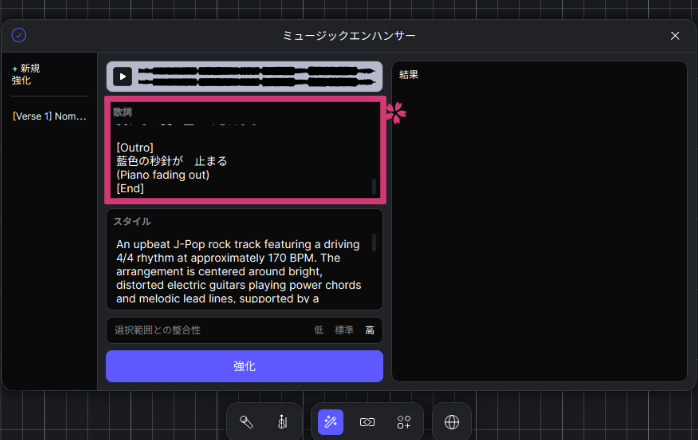
Task: Click the circular checkmark logo icon
Action: tap(19, 35)
